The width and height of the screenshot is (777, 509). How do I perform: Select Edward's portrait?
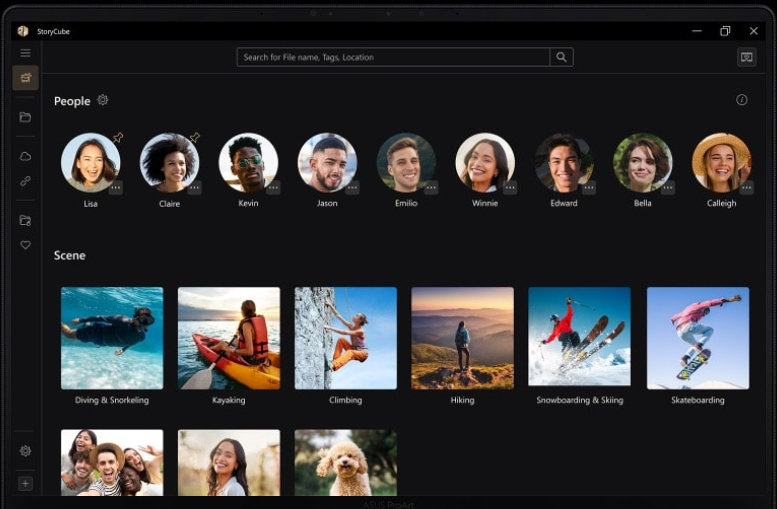tap(564, 163)
